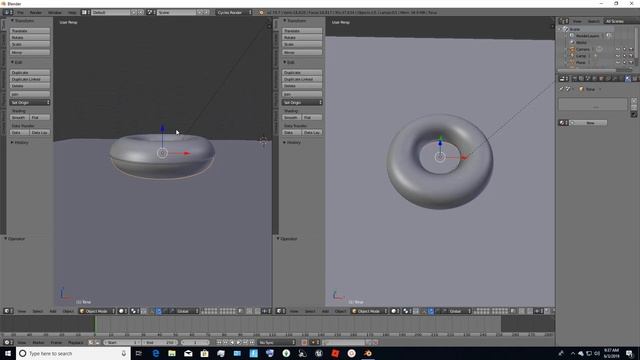Click the Windows Start button
Image resolution: width=640 pixels, height=360 pixels.
(x=8, y=353)
